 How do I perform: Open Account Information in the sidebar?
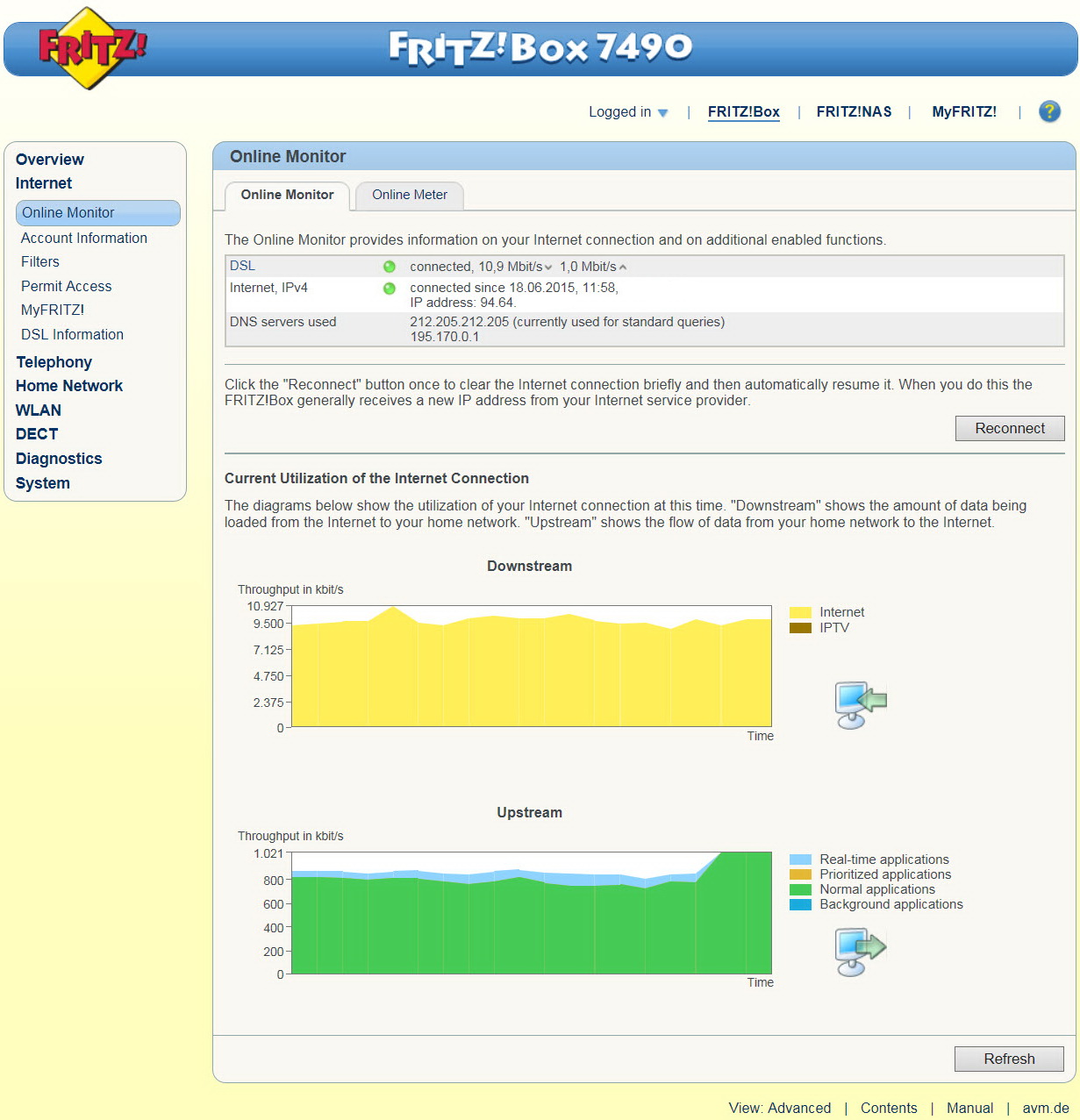pos(84,239)
